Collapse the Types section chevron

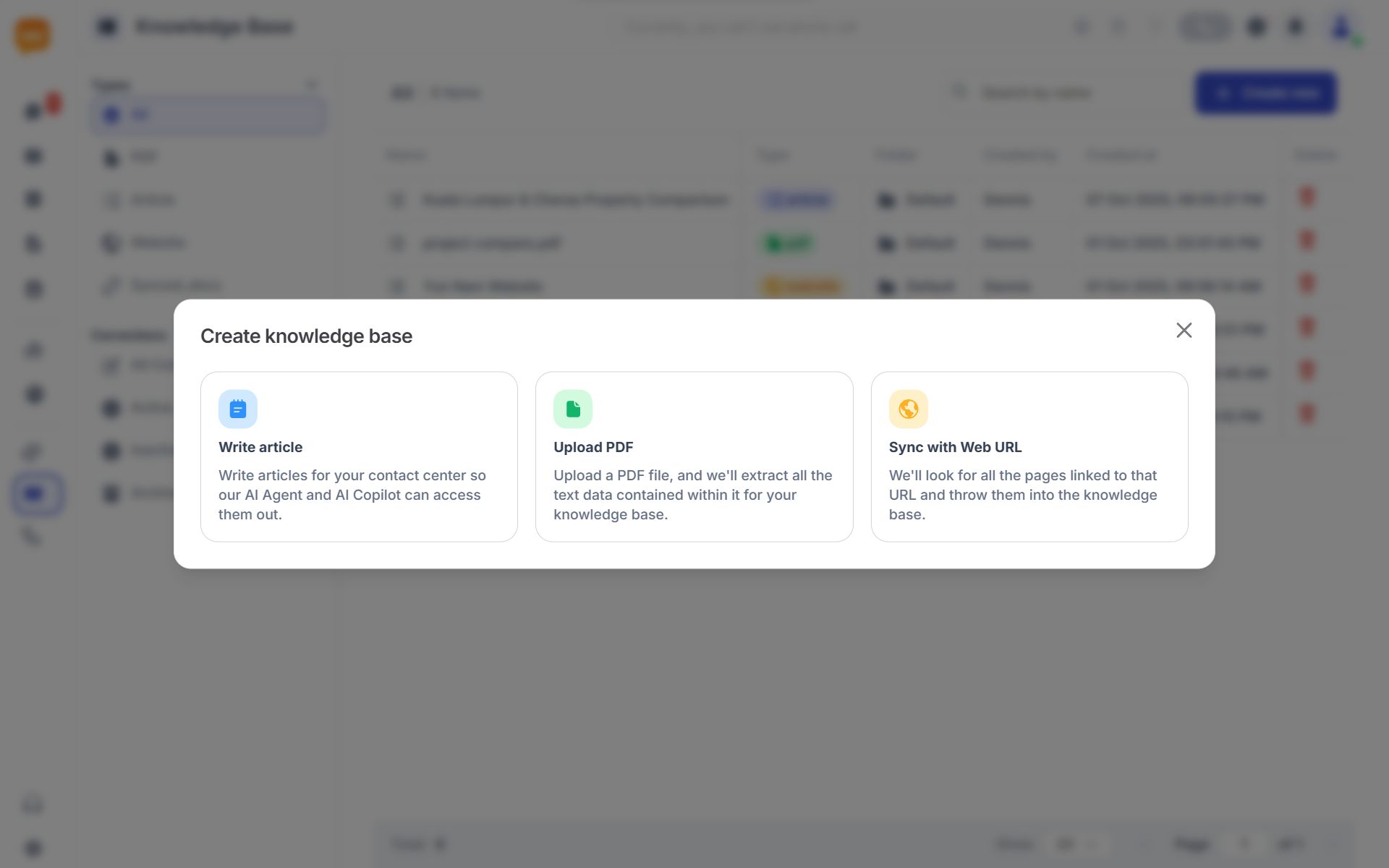point(311,85)
